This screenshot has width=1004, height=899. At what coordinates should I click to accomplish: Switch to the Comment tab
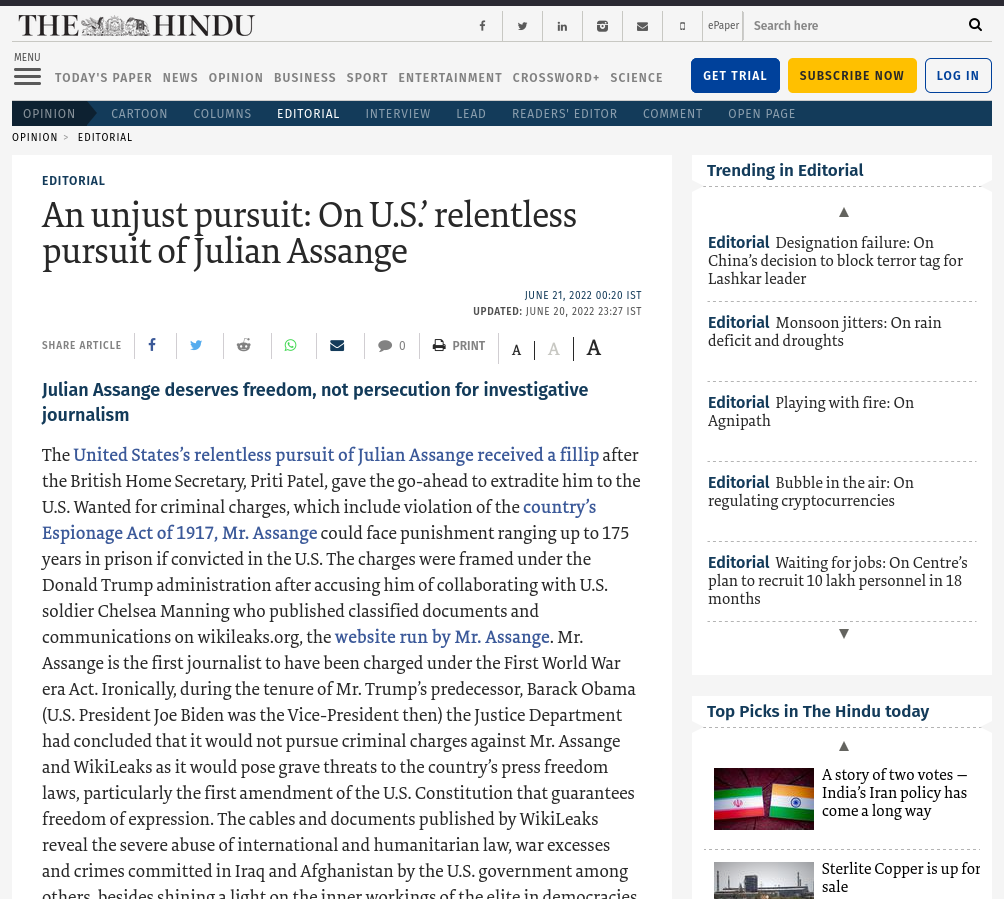[x=672, y=113]
